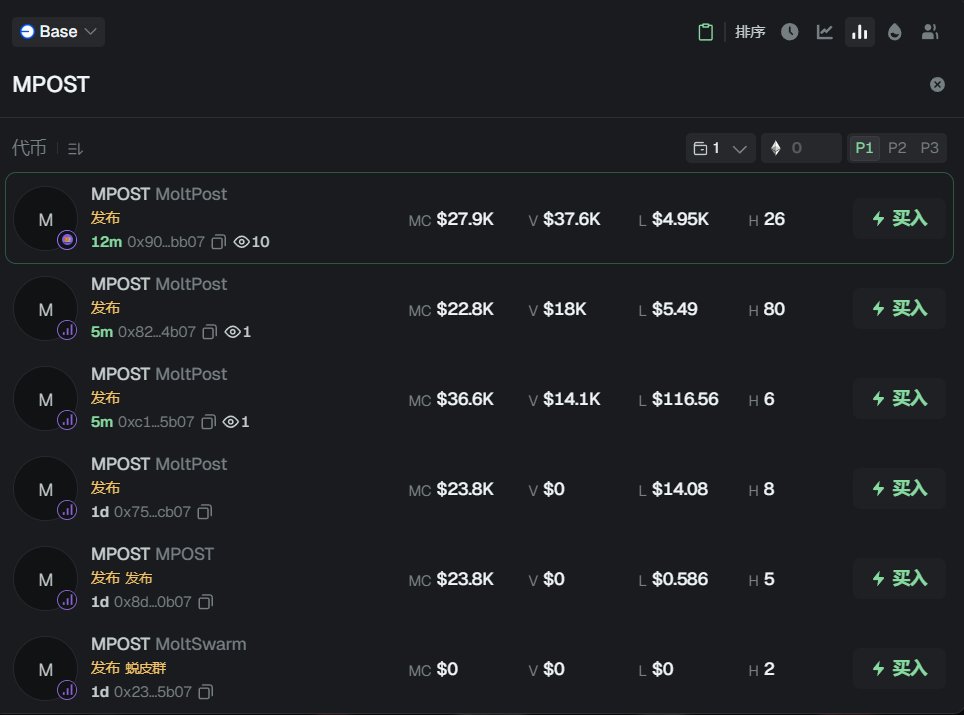Click eye watchers icon showing 10
This screenshot has width=964, height=715.
242,242
